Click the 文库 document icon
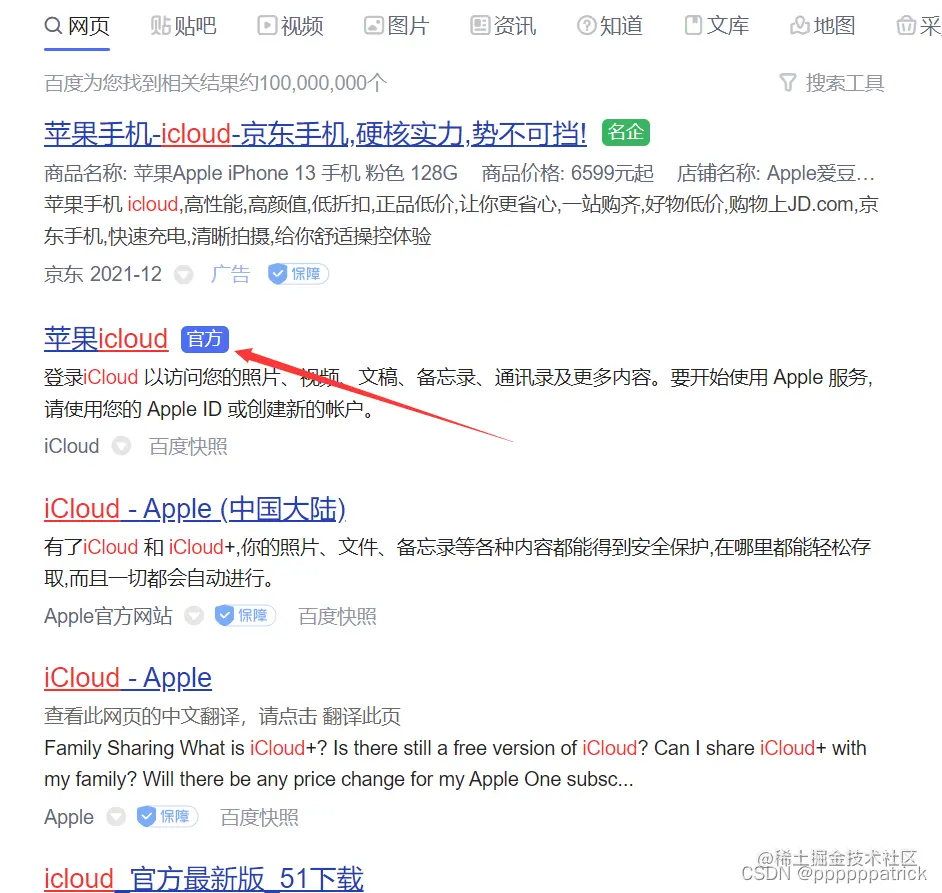 point(693,26)
